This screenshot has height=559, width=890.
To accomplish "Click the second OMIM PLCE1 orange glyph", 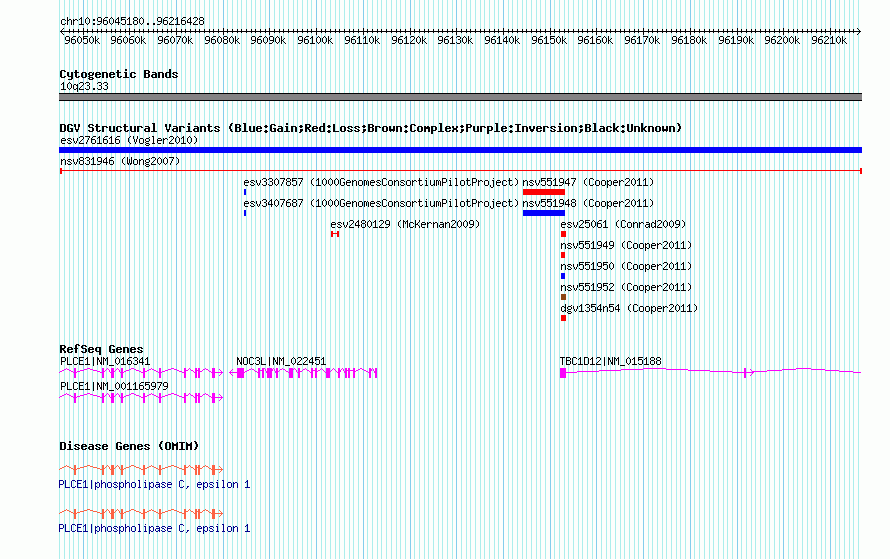I will click(141, 514).
